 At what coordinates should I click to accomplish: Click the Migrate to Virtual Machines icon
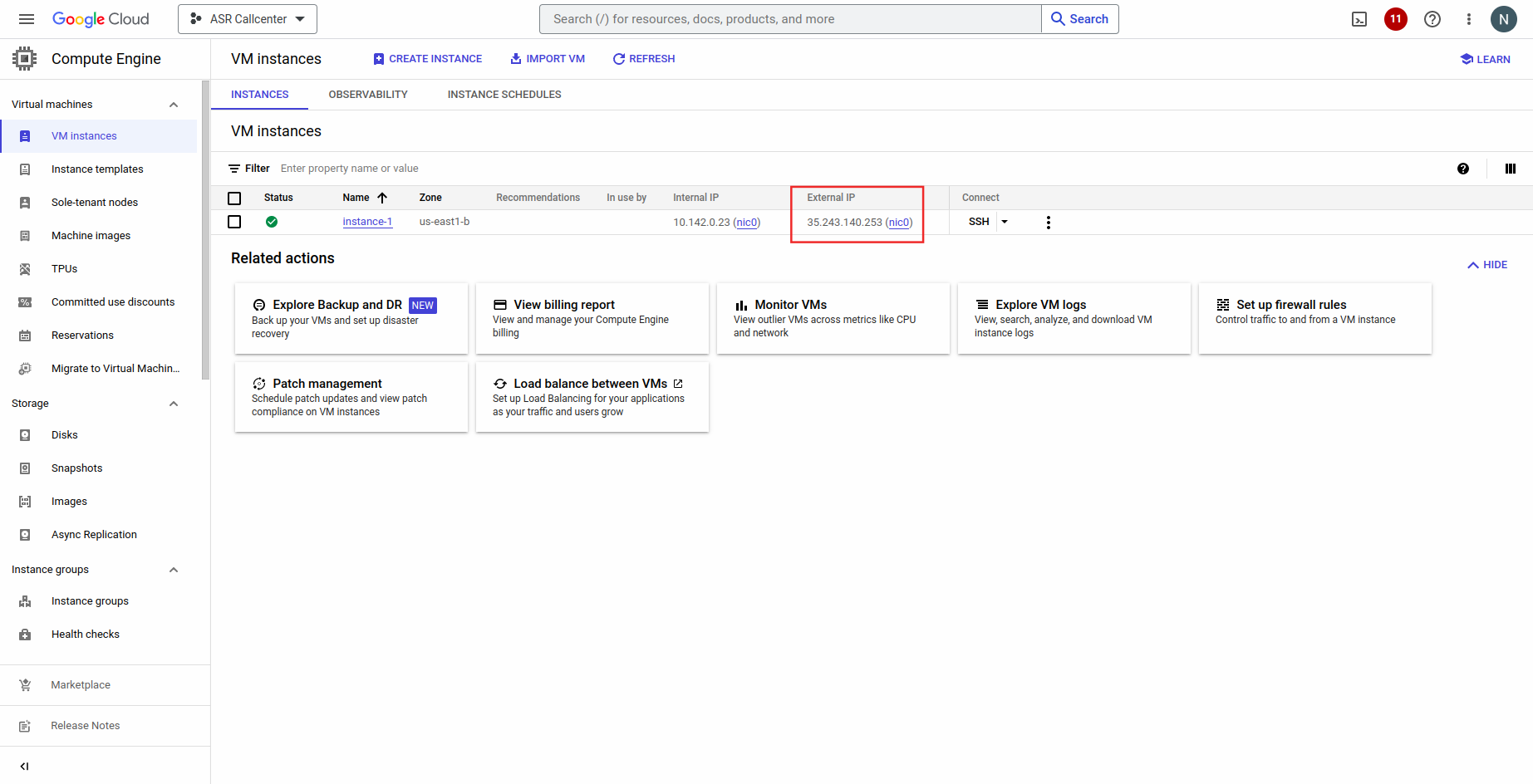[25, 369]
